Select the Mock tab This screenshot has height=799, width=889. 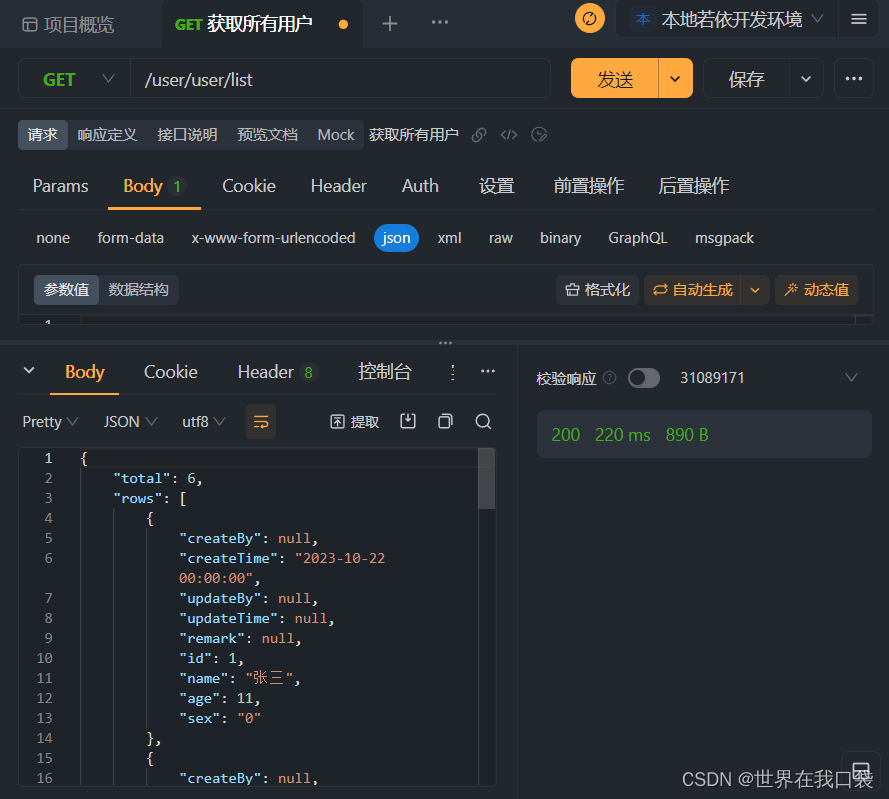[x=336, y=135]
